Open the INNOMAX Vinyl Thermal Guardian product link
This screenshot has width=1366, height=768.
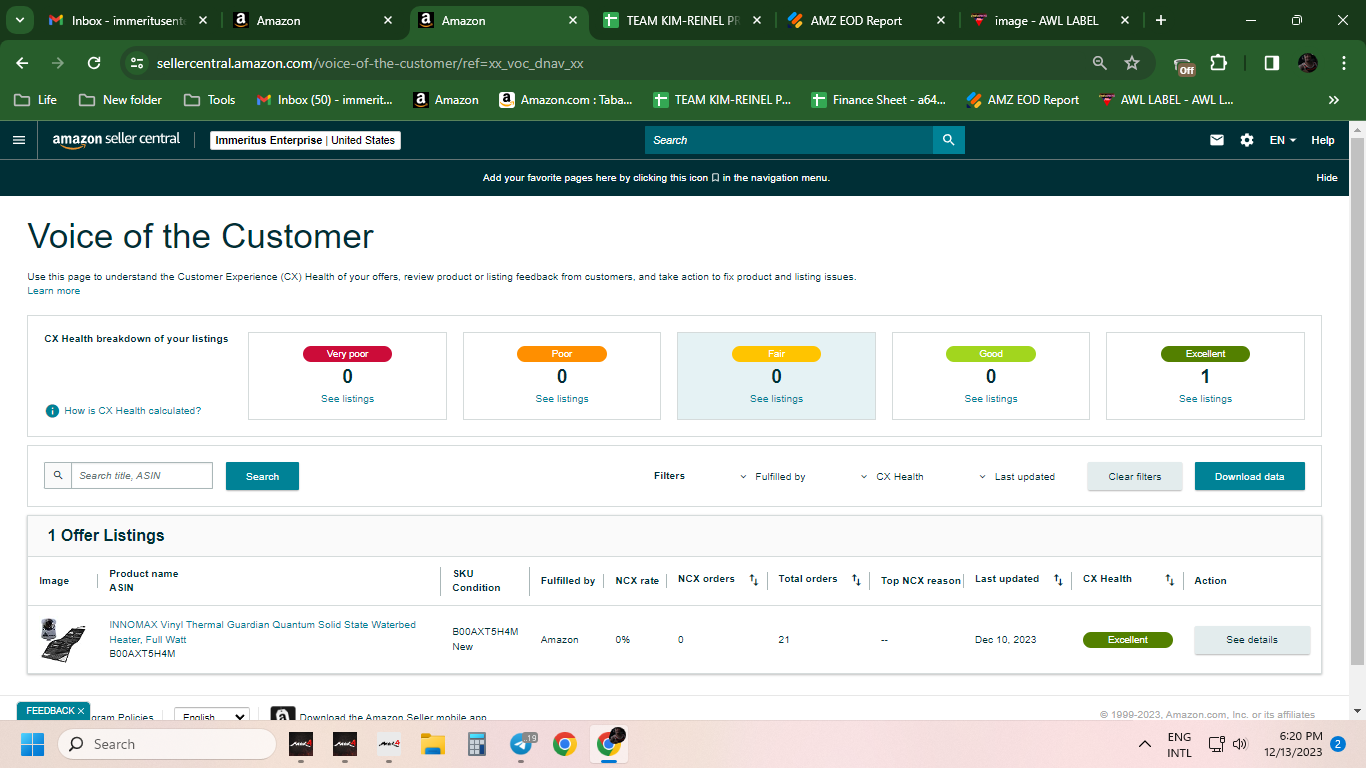(262, 632)
